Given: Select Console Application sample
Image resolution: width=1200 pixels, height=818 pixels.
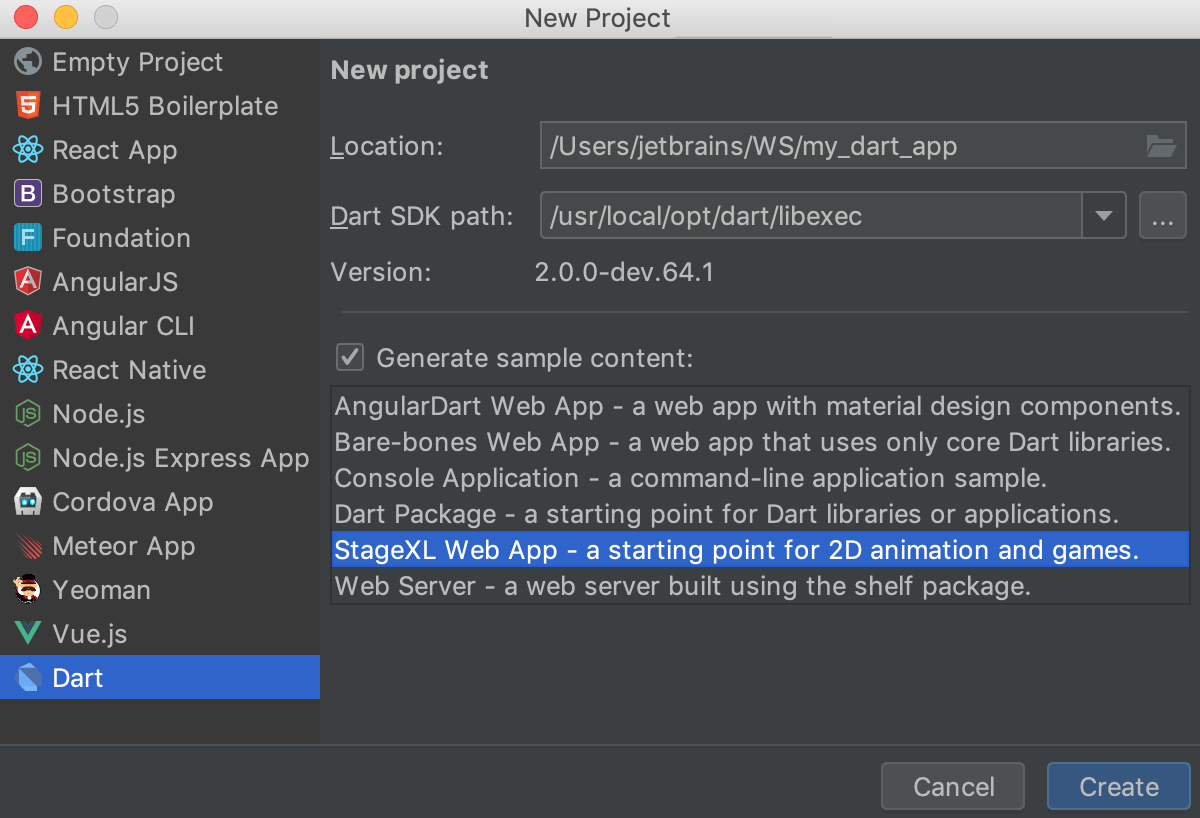Looking at the screenshot, I should pyautogui.click(x=759, y=478).
